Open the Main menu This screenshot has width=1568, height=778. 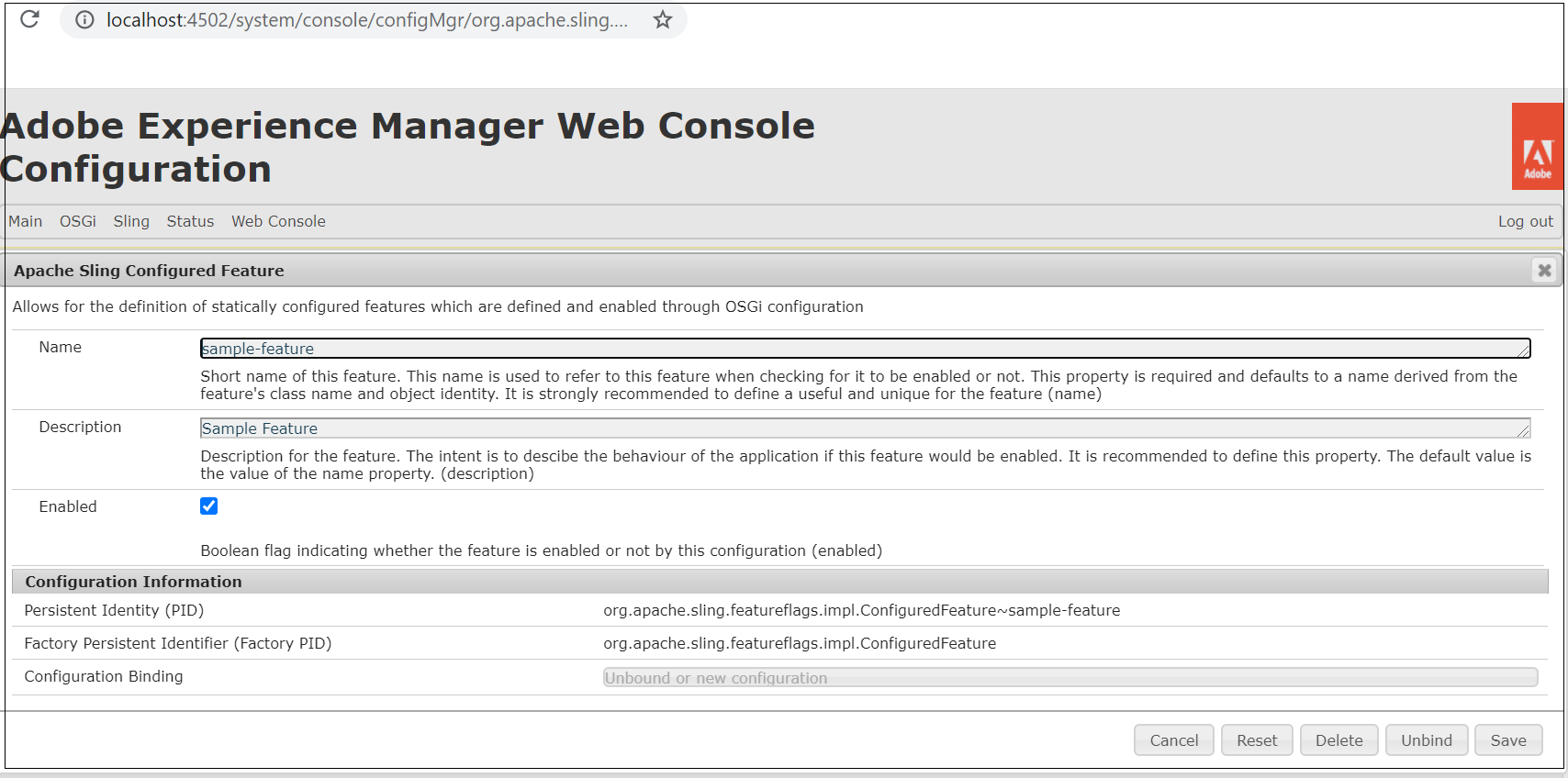[26, 221]
